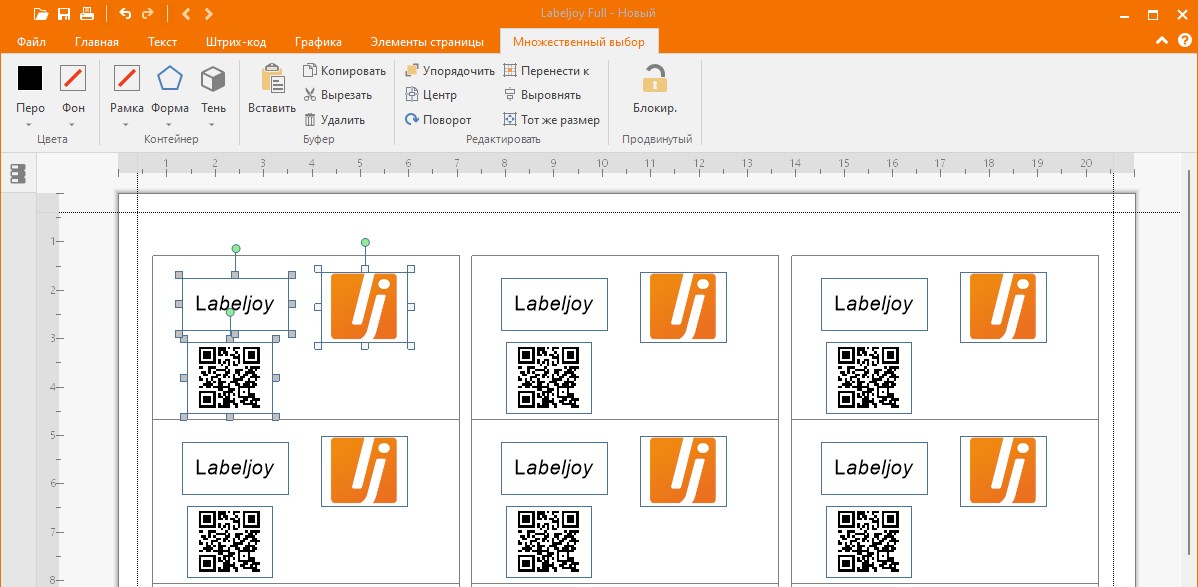Go to previous page arrow
The image size is (1198, 587).
point(186,14)
